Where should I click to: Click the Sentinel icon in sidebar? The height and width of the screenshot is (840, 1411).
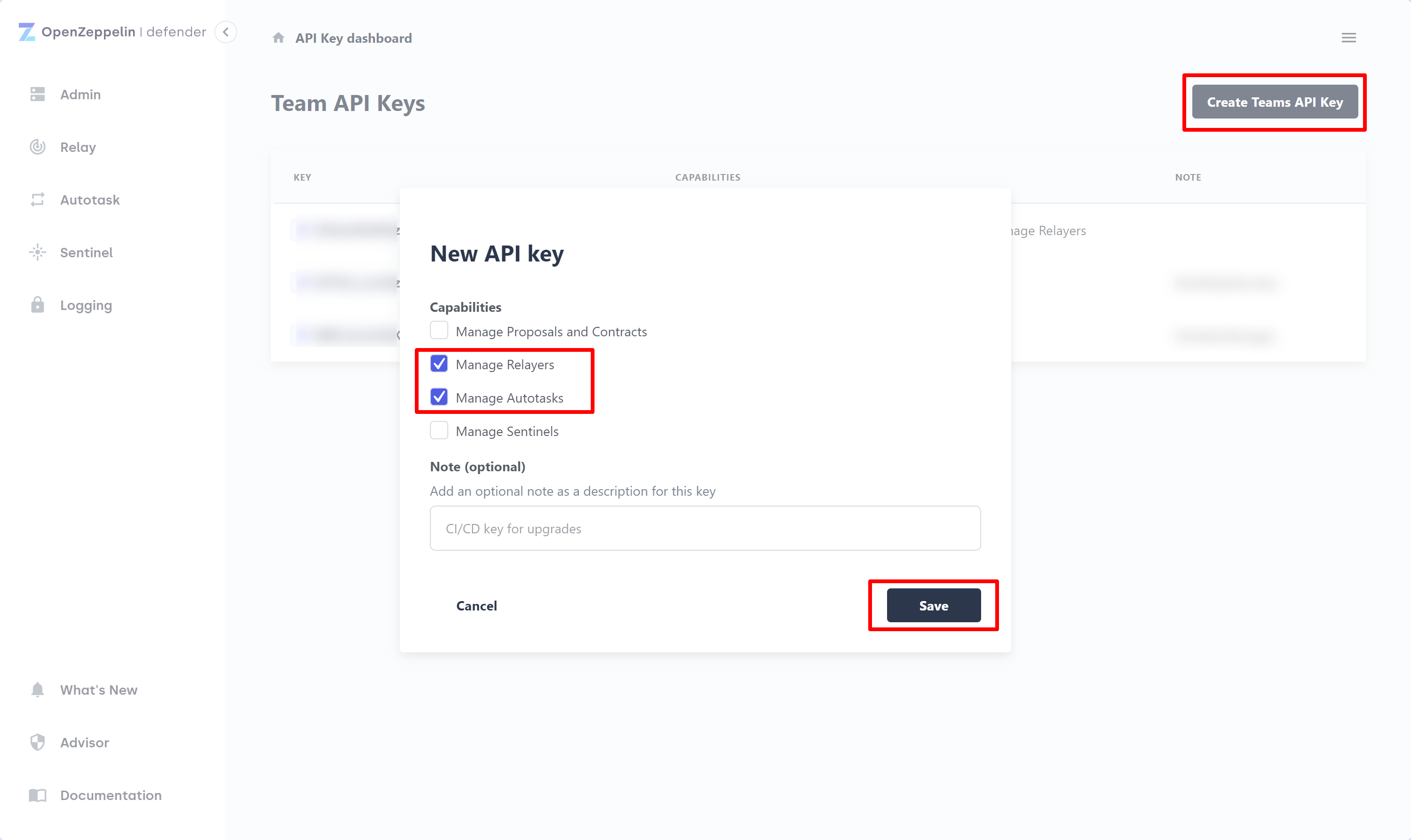37,252
